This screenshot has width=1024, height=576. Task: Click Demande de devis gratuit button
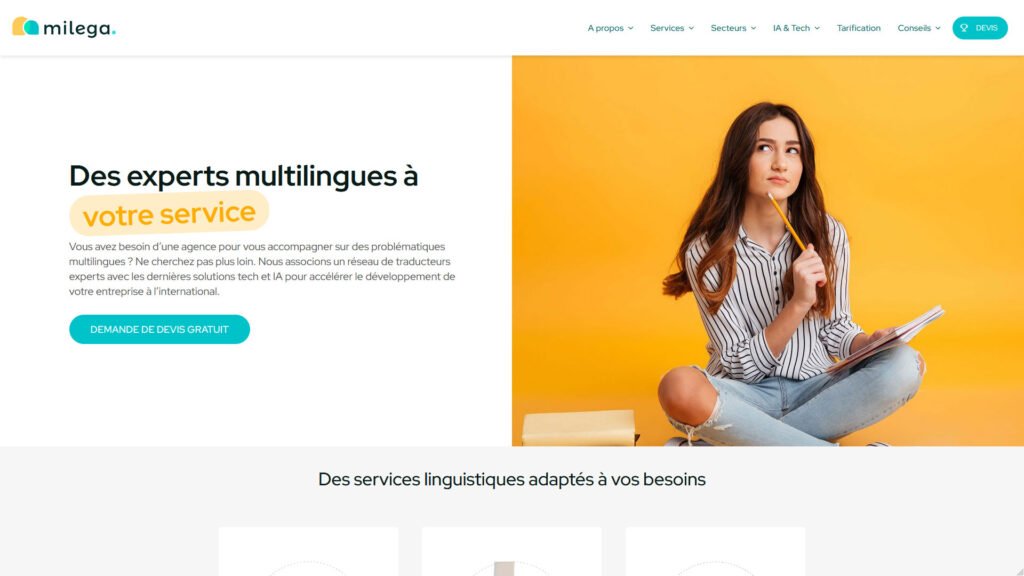(x=159, y=329)
